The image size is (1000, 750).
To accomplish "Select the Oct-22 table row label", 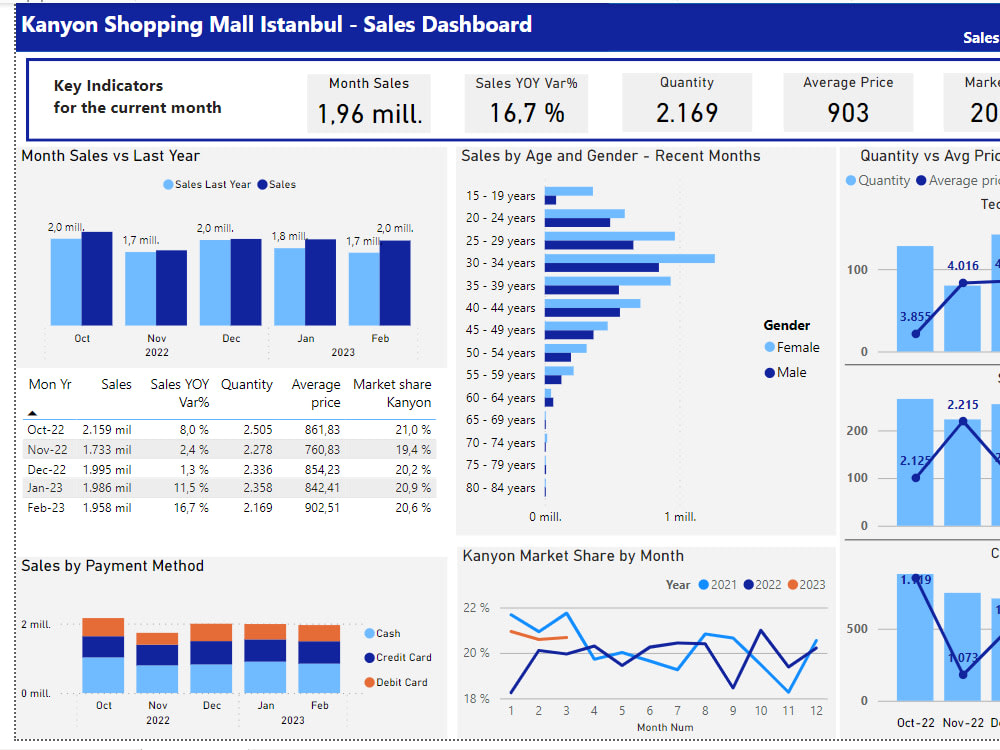I will coord(46,430).
